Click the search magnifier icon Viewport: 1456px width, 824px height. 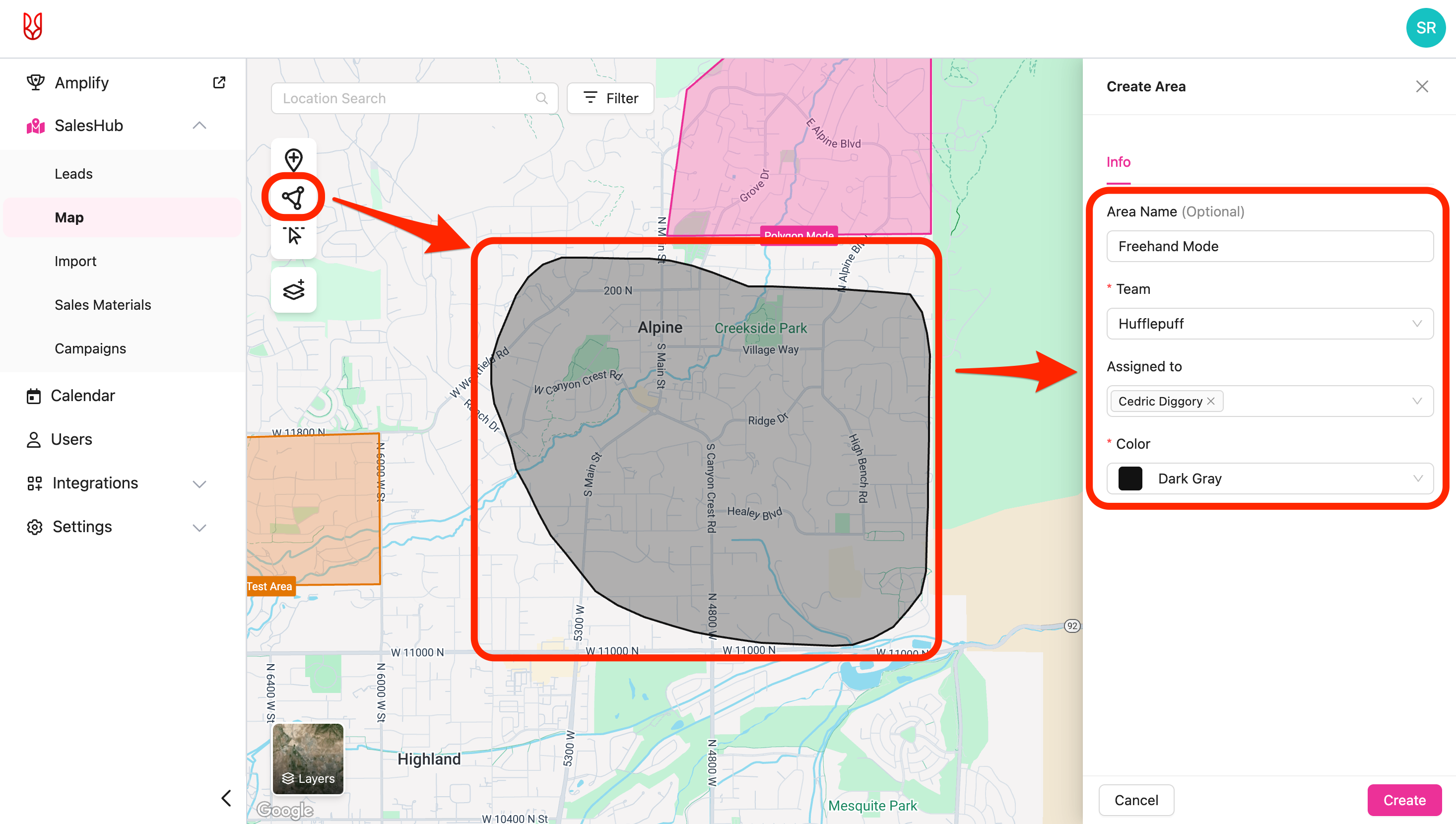coord(541,98)
